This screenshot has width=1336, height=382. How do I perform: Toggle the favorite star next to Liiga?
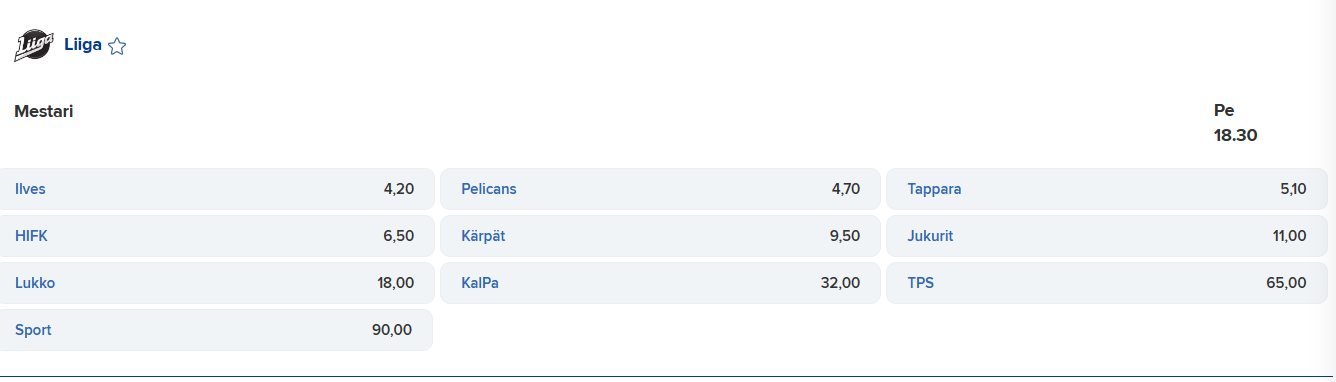pos(117,46)
